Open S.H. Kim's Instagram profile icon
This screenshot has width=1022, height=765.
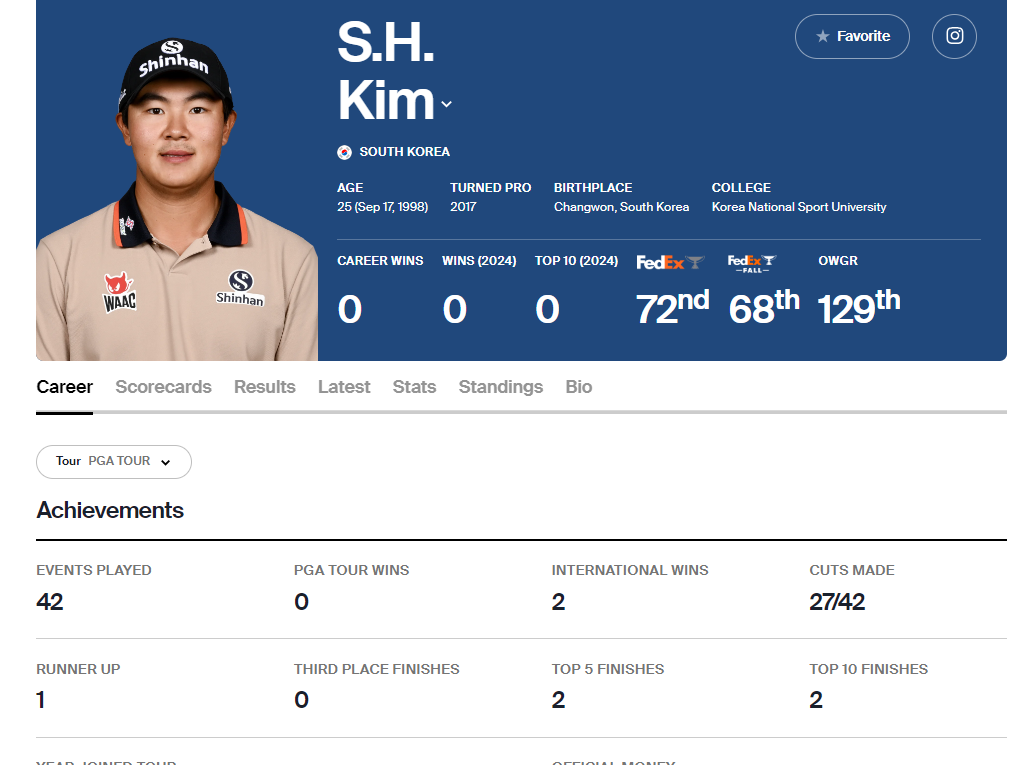[954, 36]
